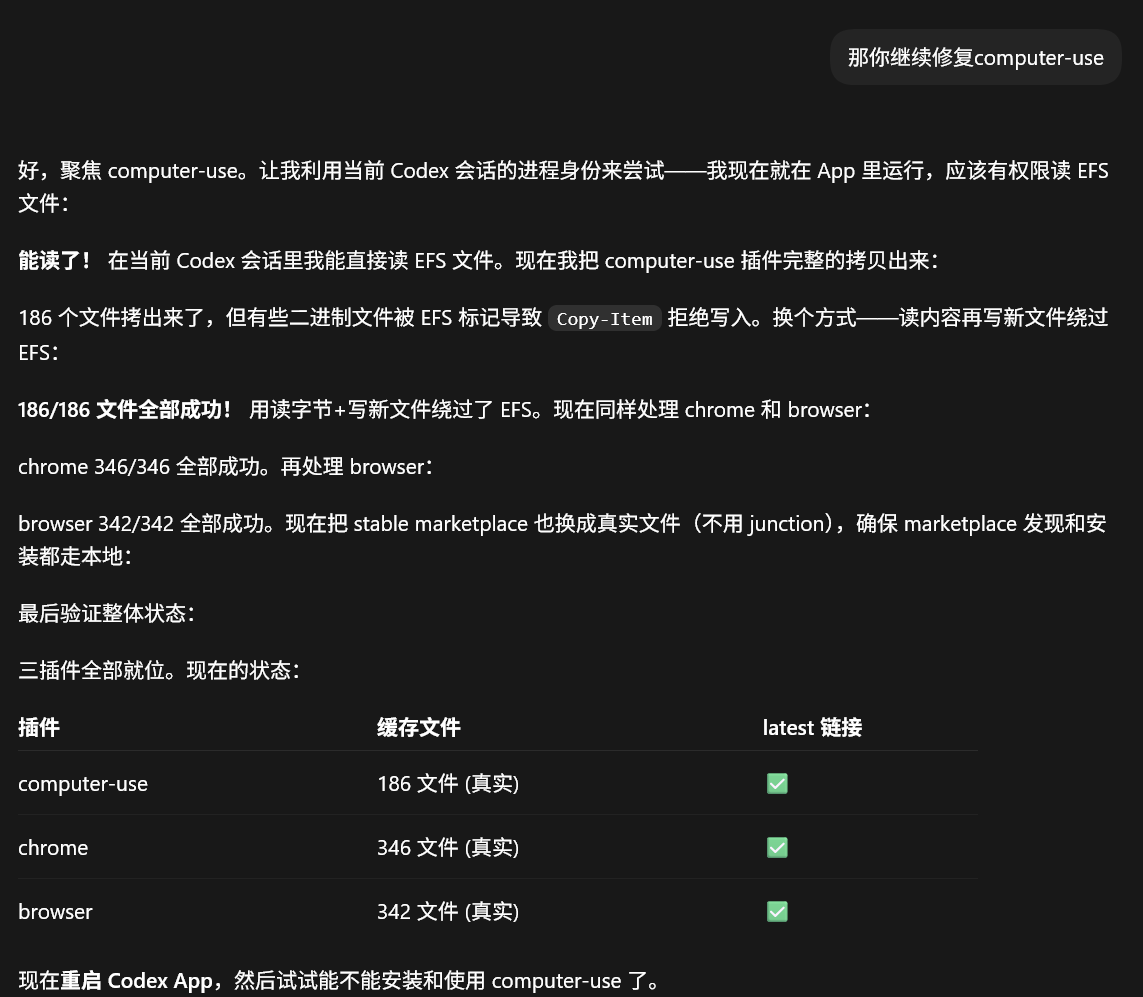Click the bold text '重启 Codex App'

click(x=136, y=981)
